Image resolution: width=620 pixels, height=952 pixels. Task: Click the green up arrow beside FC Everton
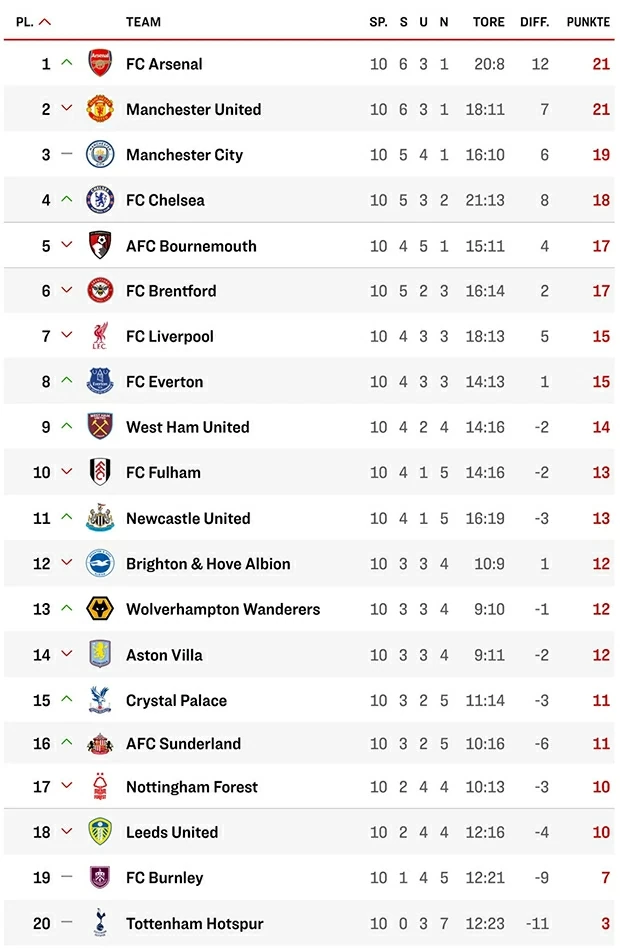tap(67, 381)
